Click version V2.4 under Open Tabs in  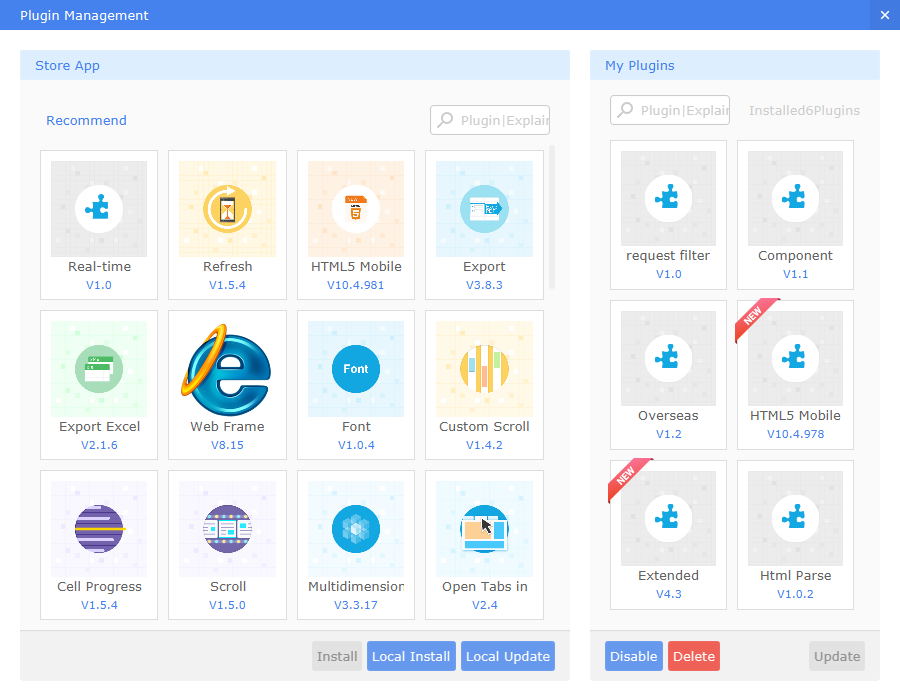coord(485,605)
